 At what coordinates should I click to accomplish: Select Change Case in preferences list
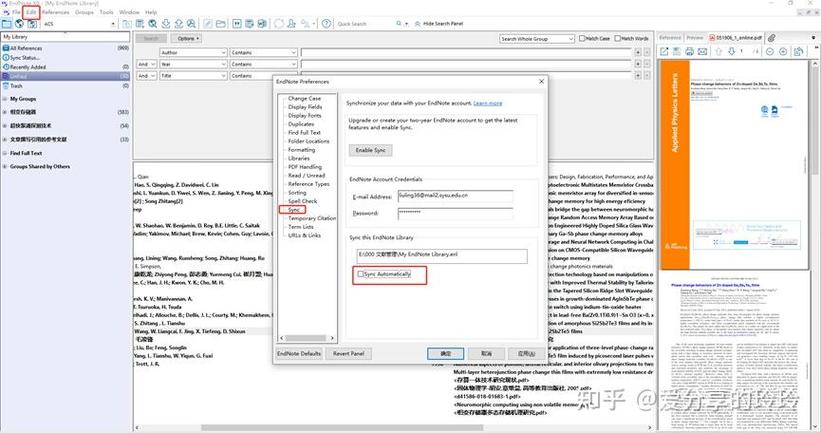tap(304, 98)
